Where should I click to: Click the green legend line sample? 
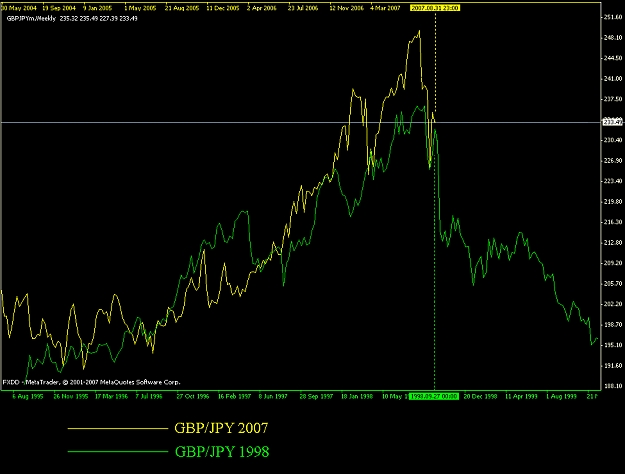tap(118, 452)
